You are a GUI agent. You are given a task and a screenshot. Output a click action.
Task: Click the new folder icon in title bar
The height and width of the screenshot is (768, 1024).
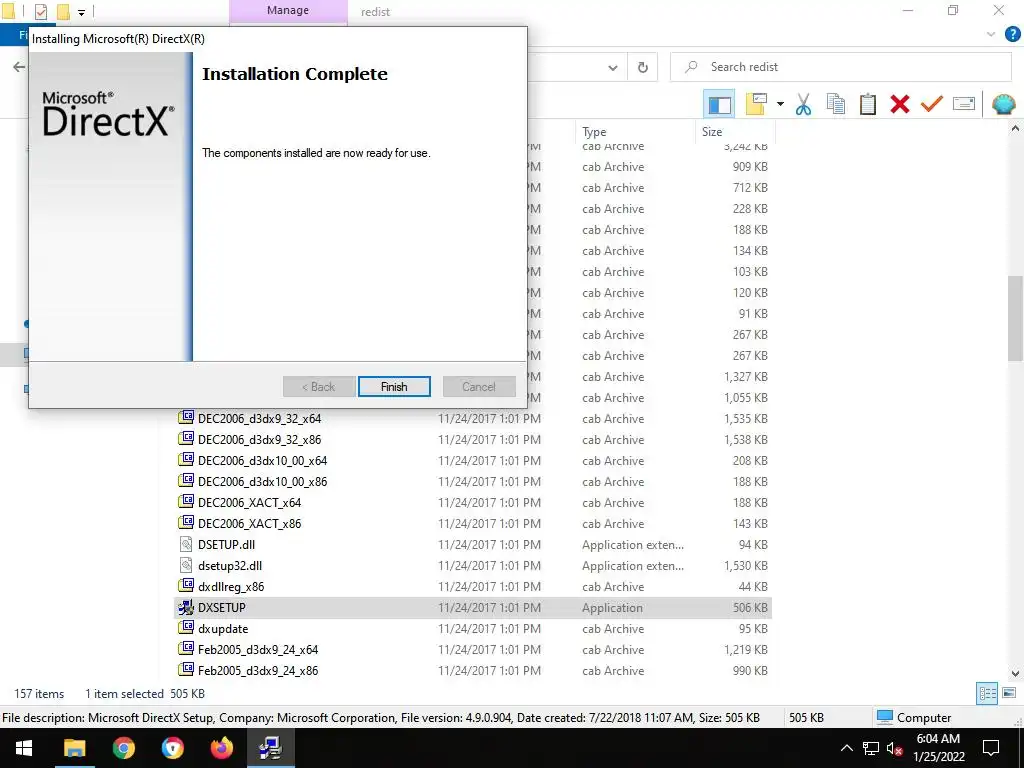pos(63,11)
